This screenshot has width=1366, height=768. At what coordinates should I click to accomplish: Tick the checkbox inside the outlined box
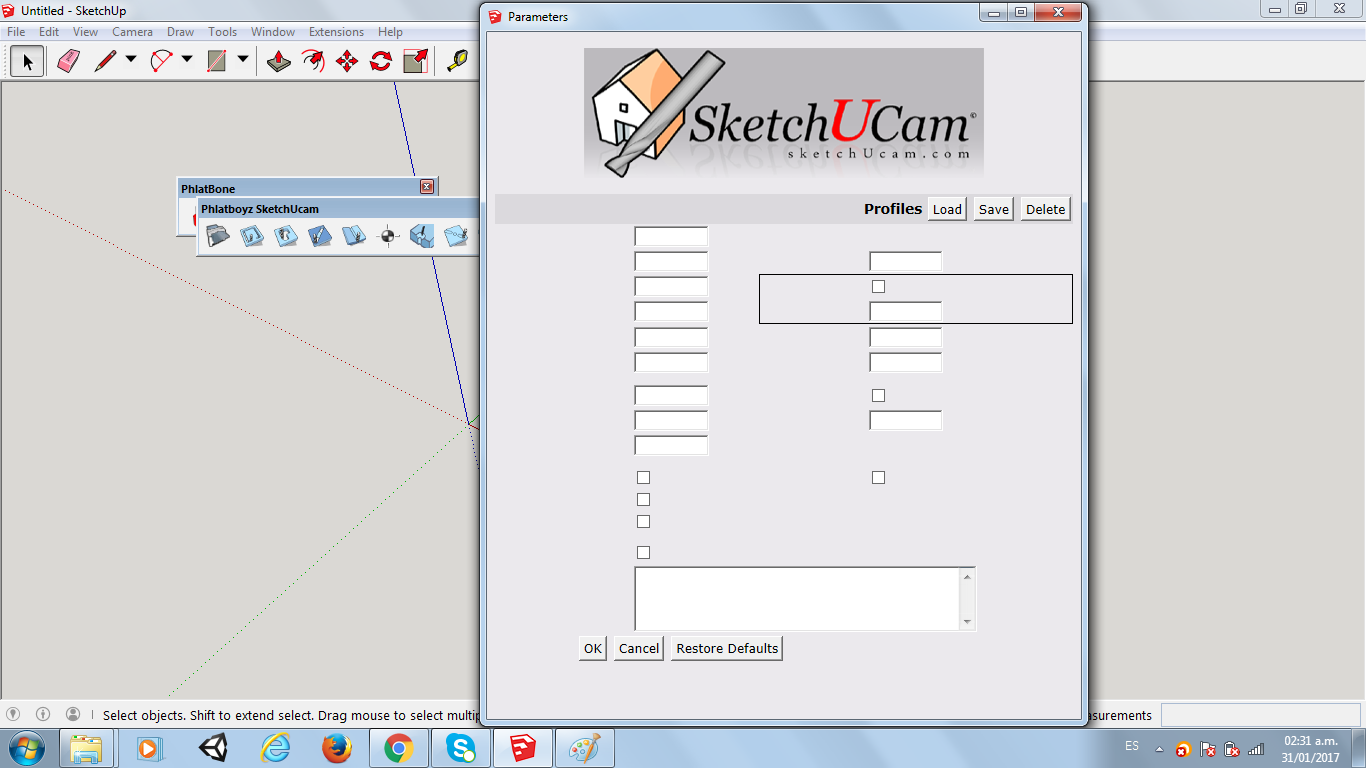[x=878, y=287]
